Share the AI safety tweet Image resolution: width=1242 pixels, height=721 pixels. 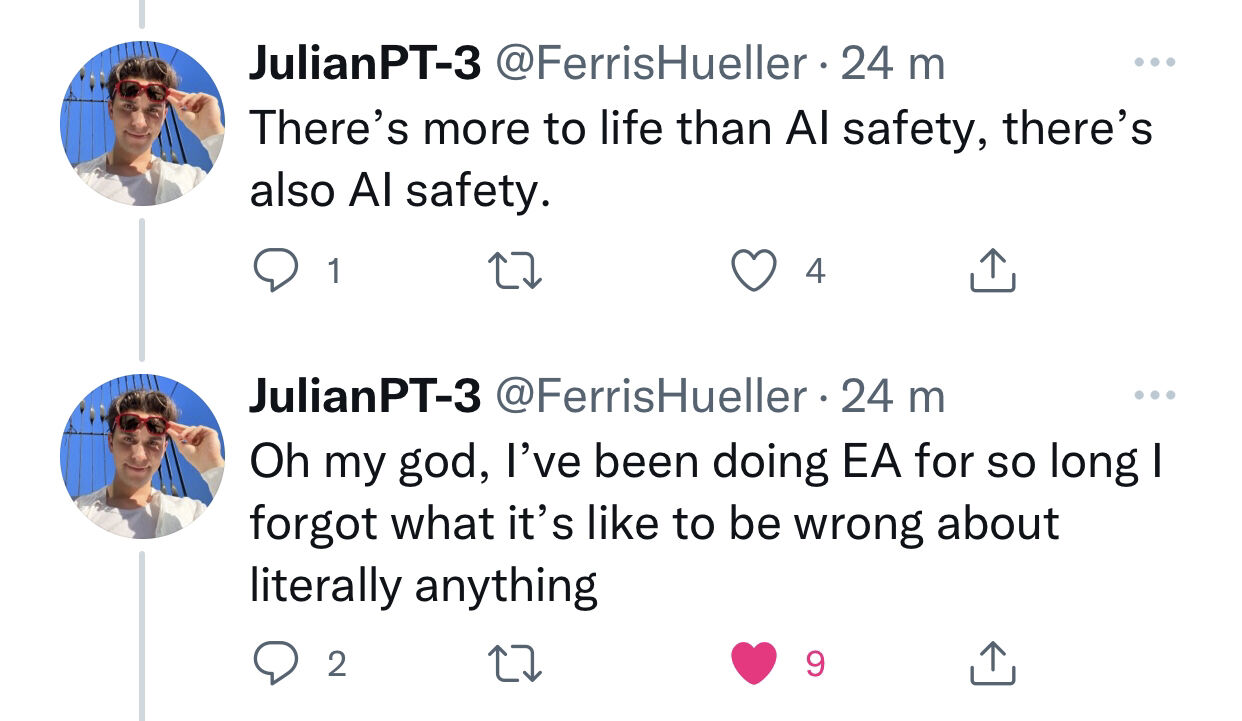pyautogui.click(x=994, y=270)
